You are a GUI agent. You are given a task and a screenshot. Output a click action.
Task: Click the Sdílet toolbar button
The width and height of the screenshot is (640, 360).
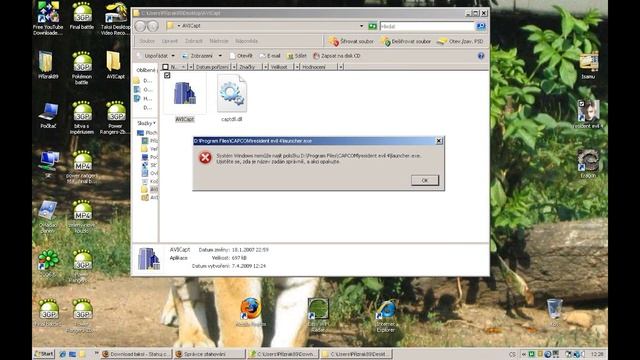click(x=297, y=56)
